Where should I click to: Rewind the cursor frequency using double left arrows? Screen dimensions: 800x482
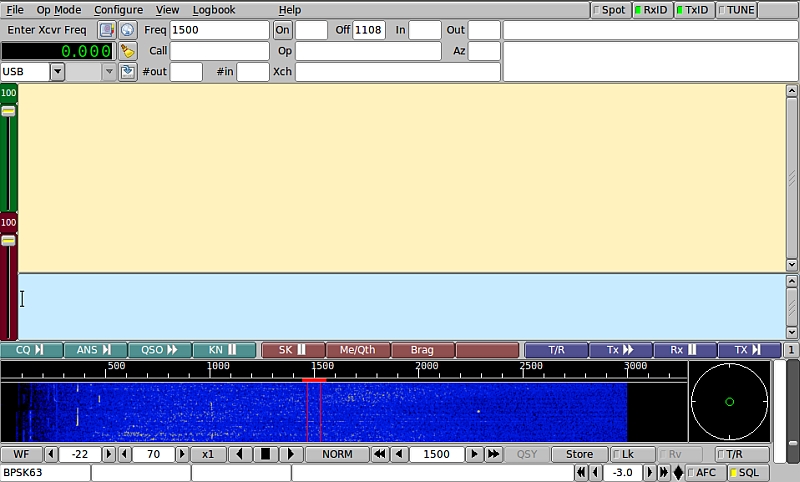click(x=380, y=454)
